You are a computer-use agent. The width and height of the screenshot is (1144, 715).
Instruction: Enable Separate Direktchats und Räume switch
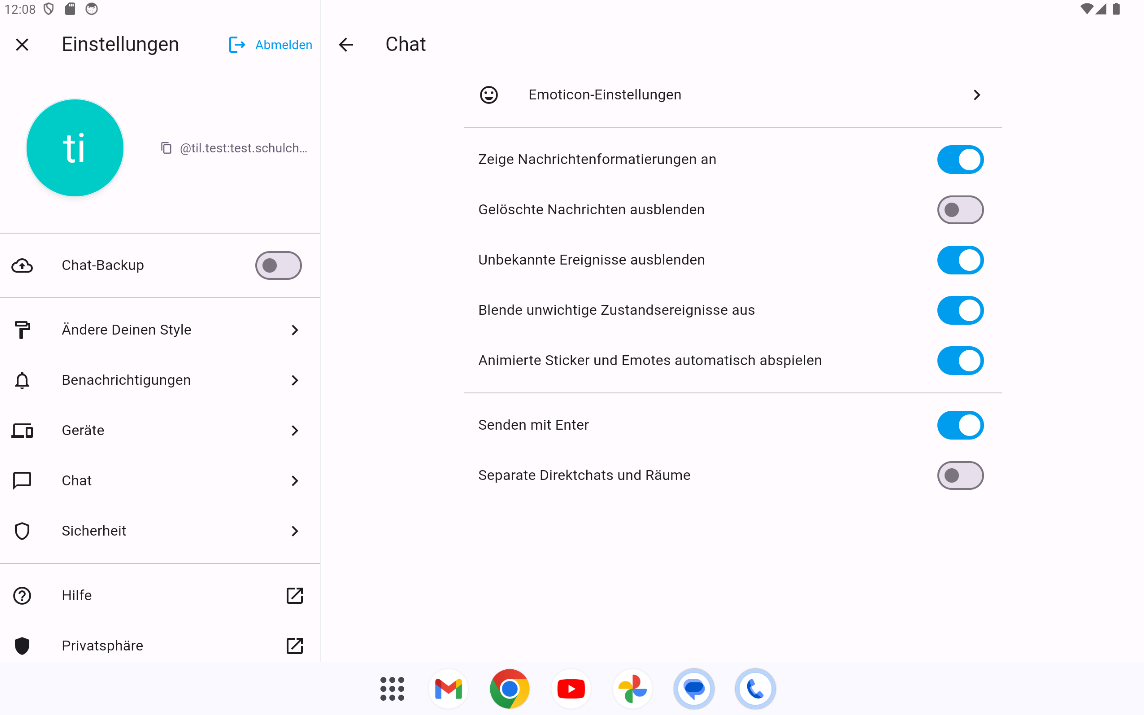(960, 476)
